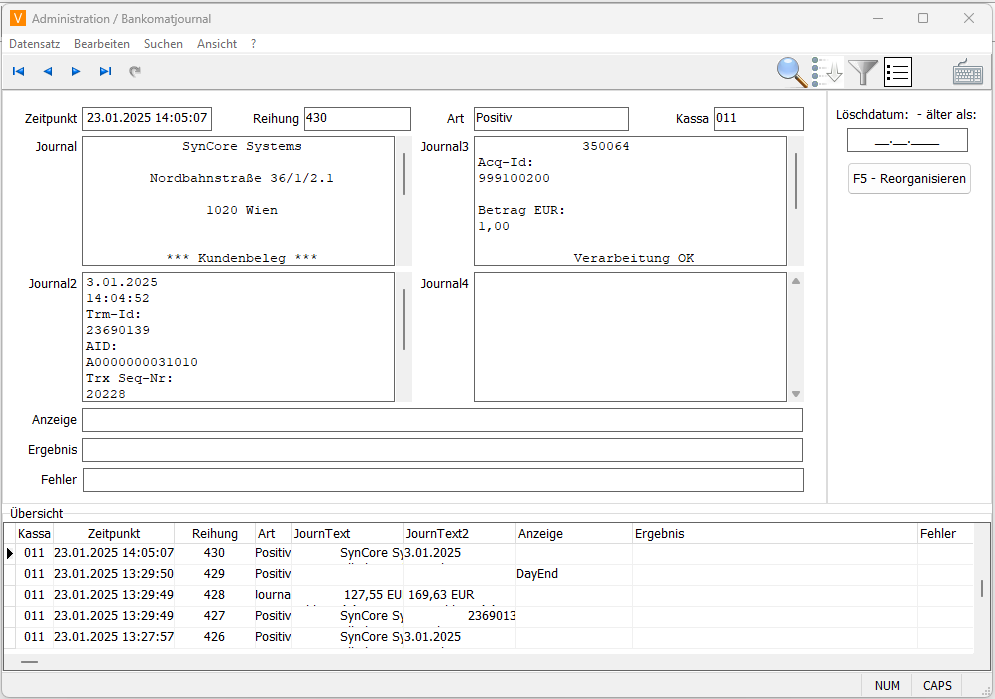Viewport: 995px width, 699px height.
Task: Click the sort order arrow icon
Action: 828,71
